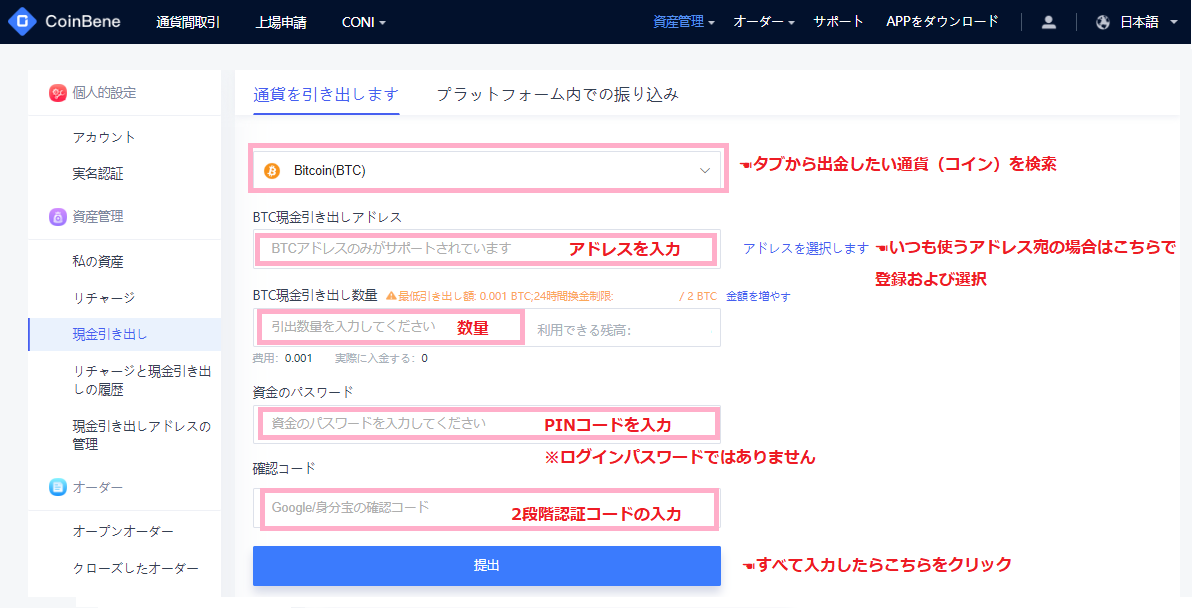Image resolution: width=1192 pixels, height=608 pixels.
Task: Expand the Bitcoin(BTC) currency dropdown
Action: 703,171
